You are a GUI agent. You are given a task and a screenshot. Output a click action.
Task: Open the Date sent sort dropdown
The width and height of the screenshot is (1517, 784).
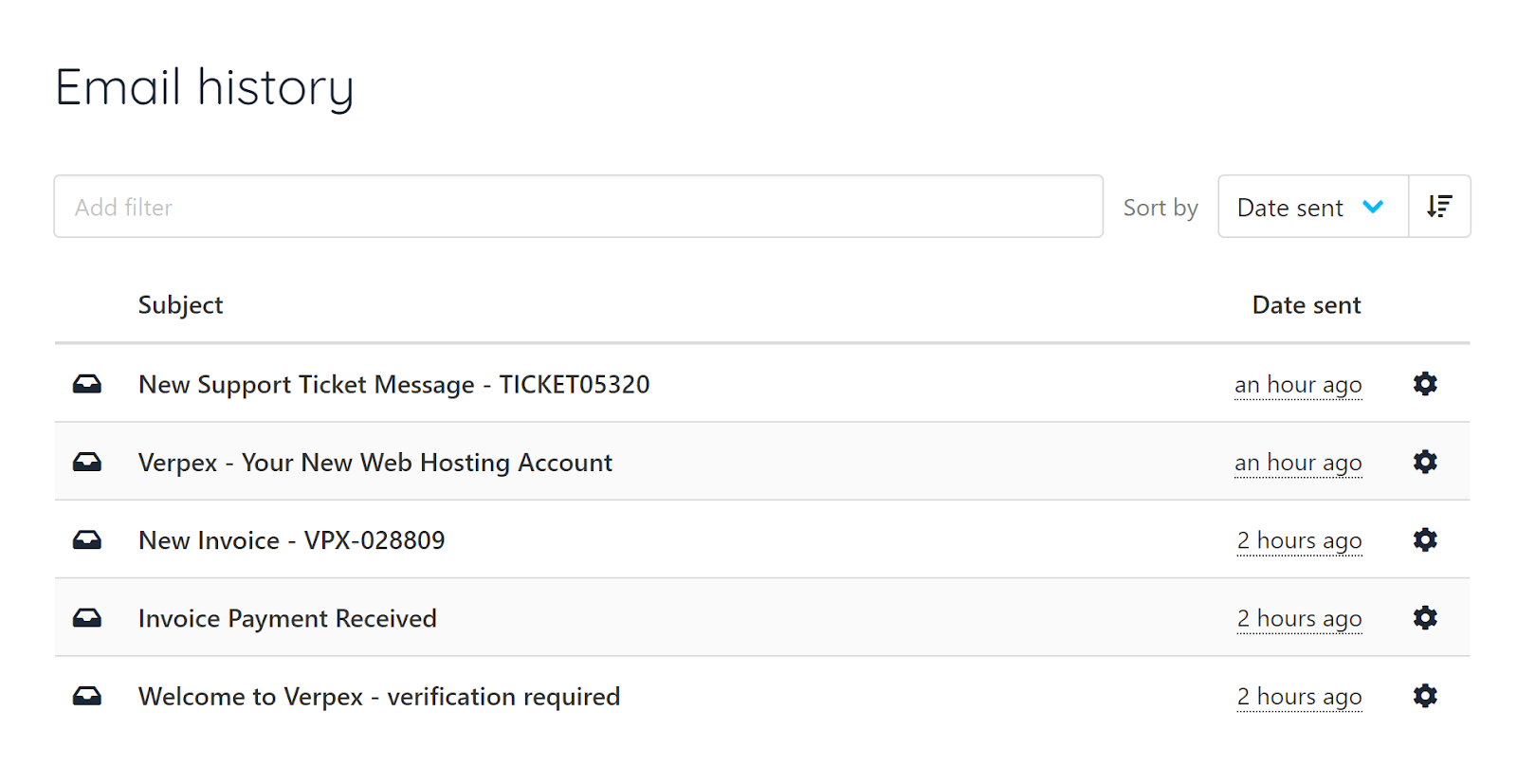1313,207
